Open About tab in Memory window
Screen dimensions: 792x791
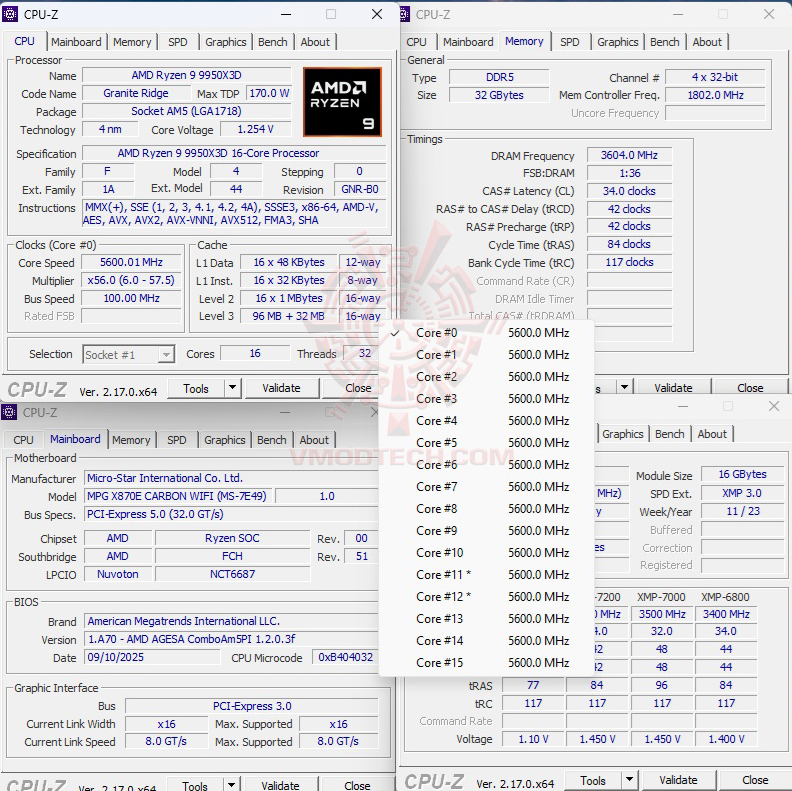point(707,42)
